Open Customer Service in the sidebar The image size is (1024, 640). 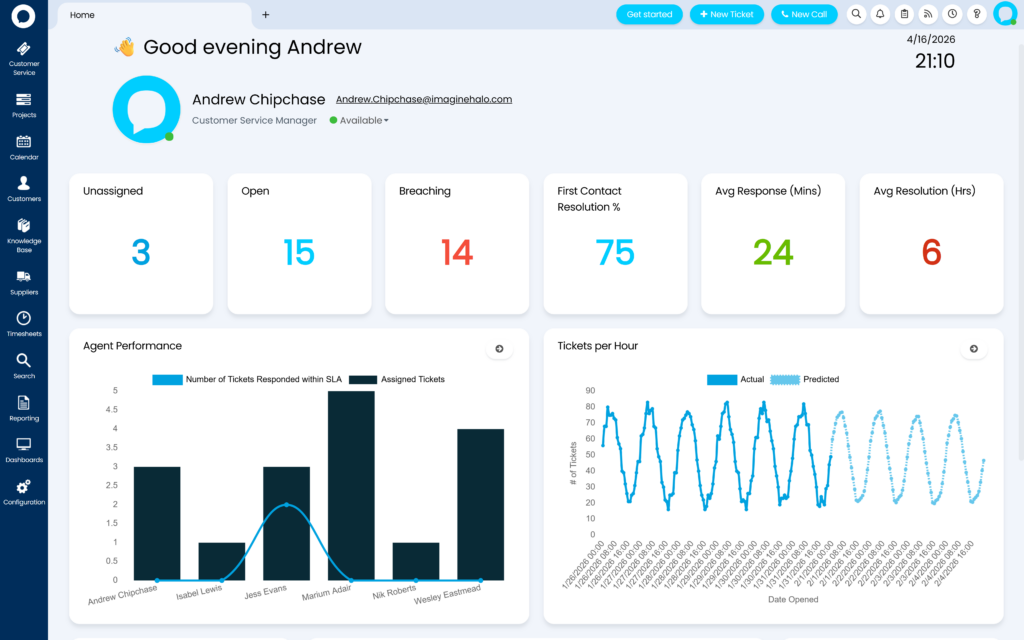click(x=24, y=58)
